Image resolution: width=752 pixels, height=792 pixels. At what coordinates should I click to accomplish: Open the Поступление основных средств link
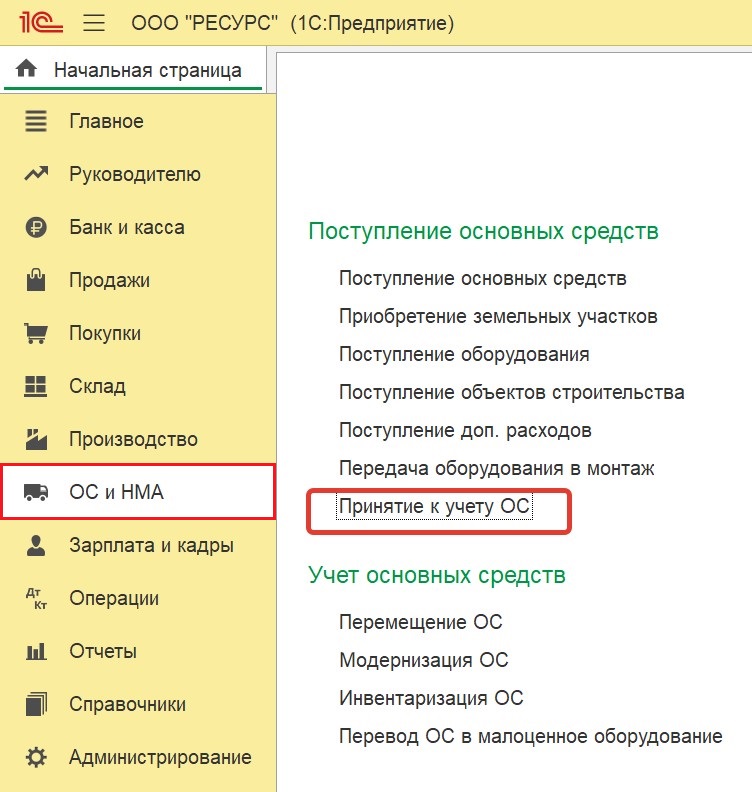483,278
